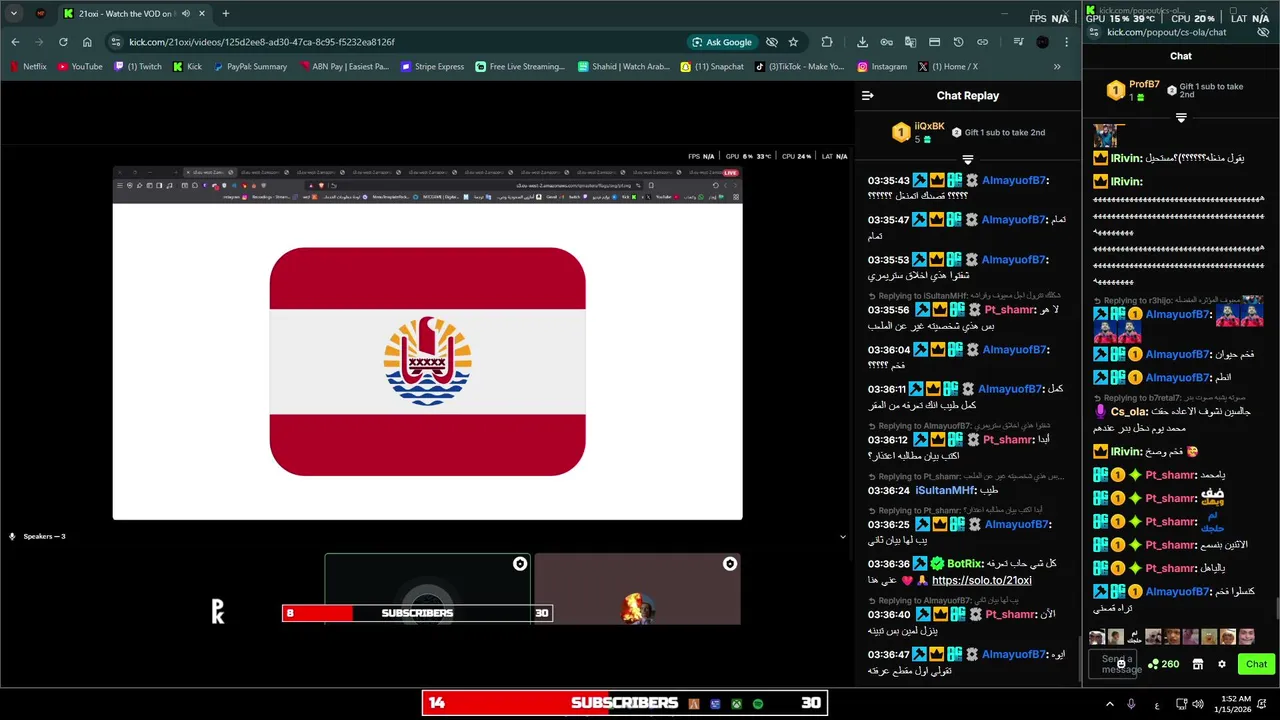Screen dimensions: 1280x720
Task: Open the media controls playlist icon
Action: [1018, 42]
